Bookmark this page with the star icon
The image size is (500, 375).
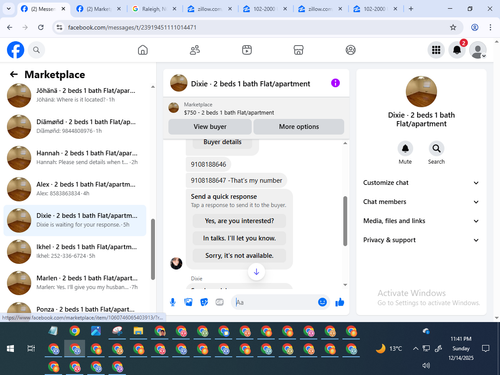click(453, 27)
